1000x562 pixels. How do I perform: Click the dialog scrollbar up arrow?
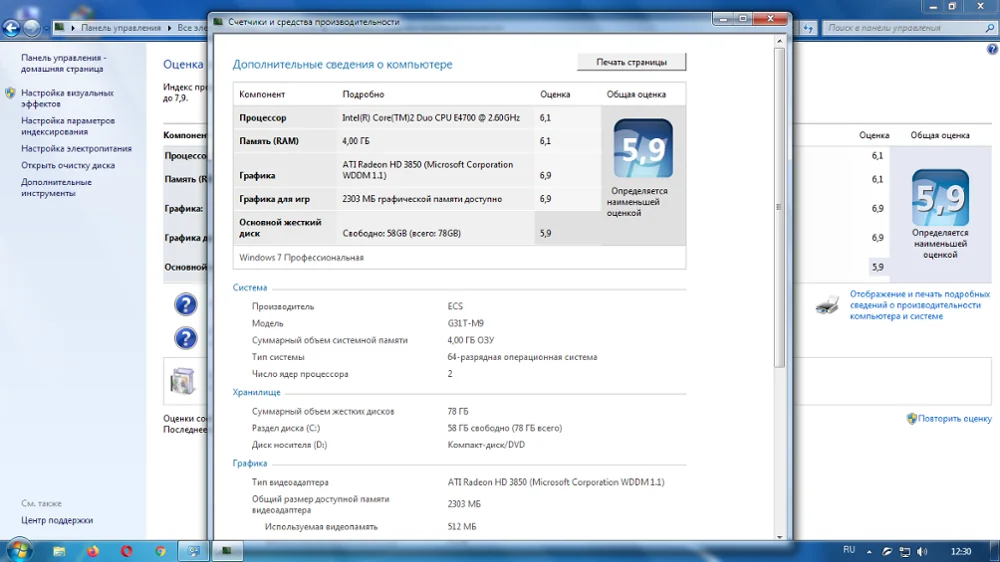pyautogui.click(x=779, y=41)
